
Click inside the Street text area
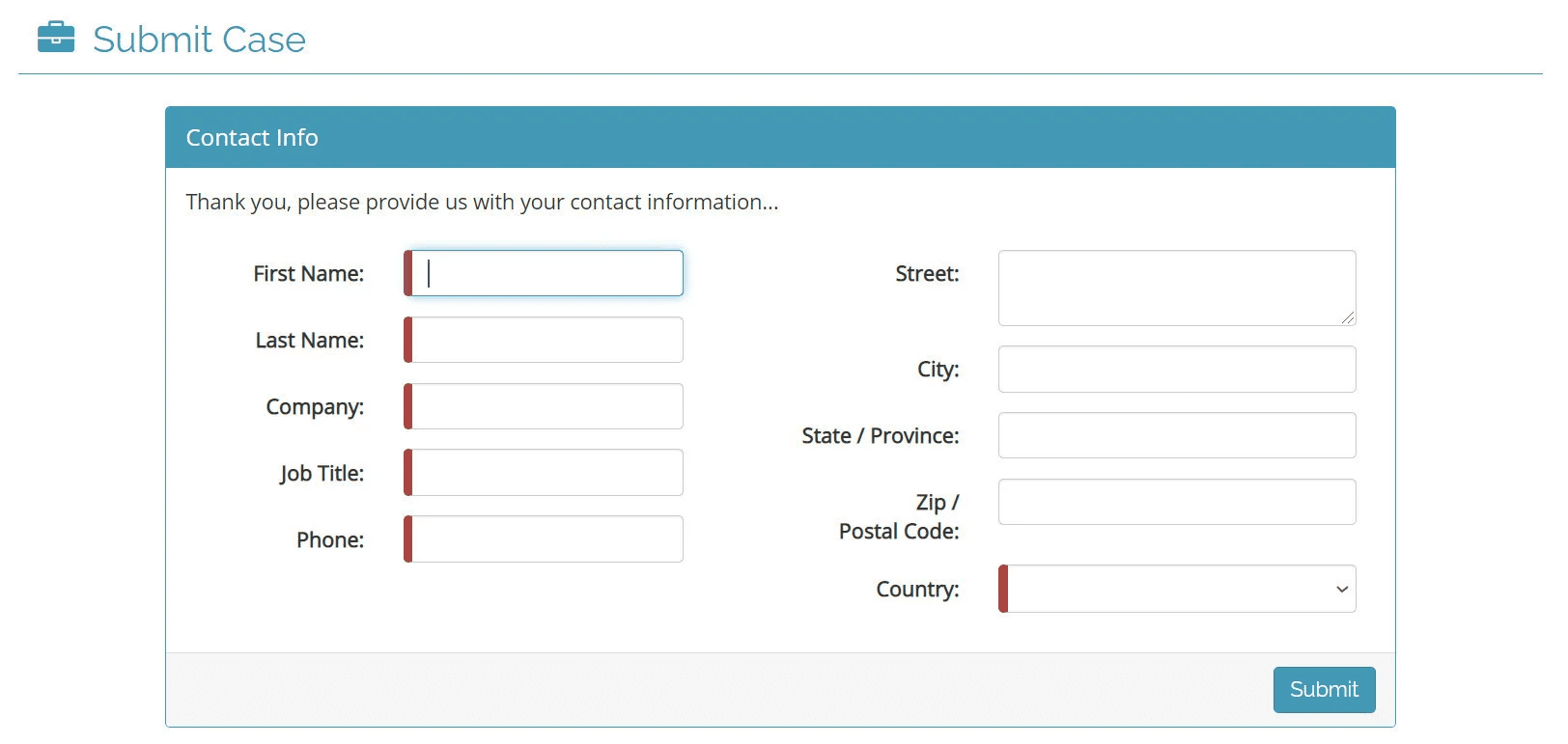coord(1176,288)
